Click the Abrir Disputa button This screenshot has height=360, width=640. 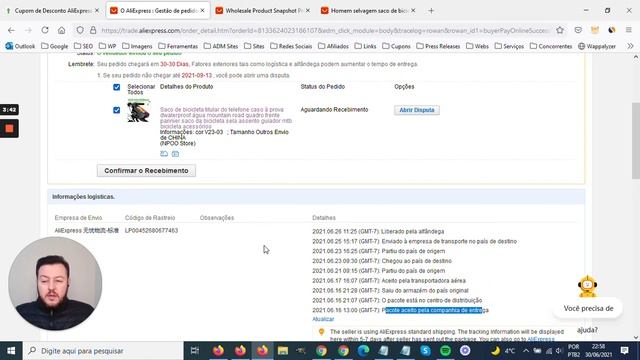(x=417, y=110)
